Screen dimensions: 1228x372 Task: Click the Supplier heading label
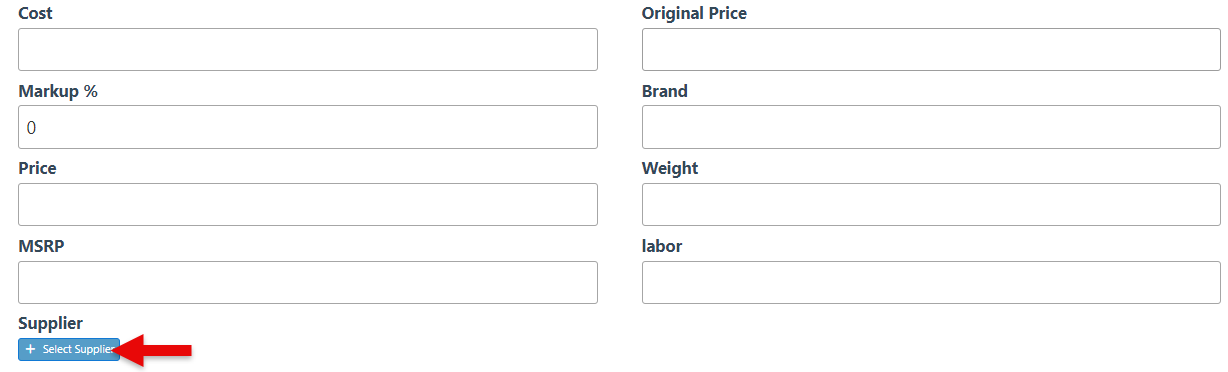point(50,323)
